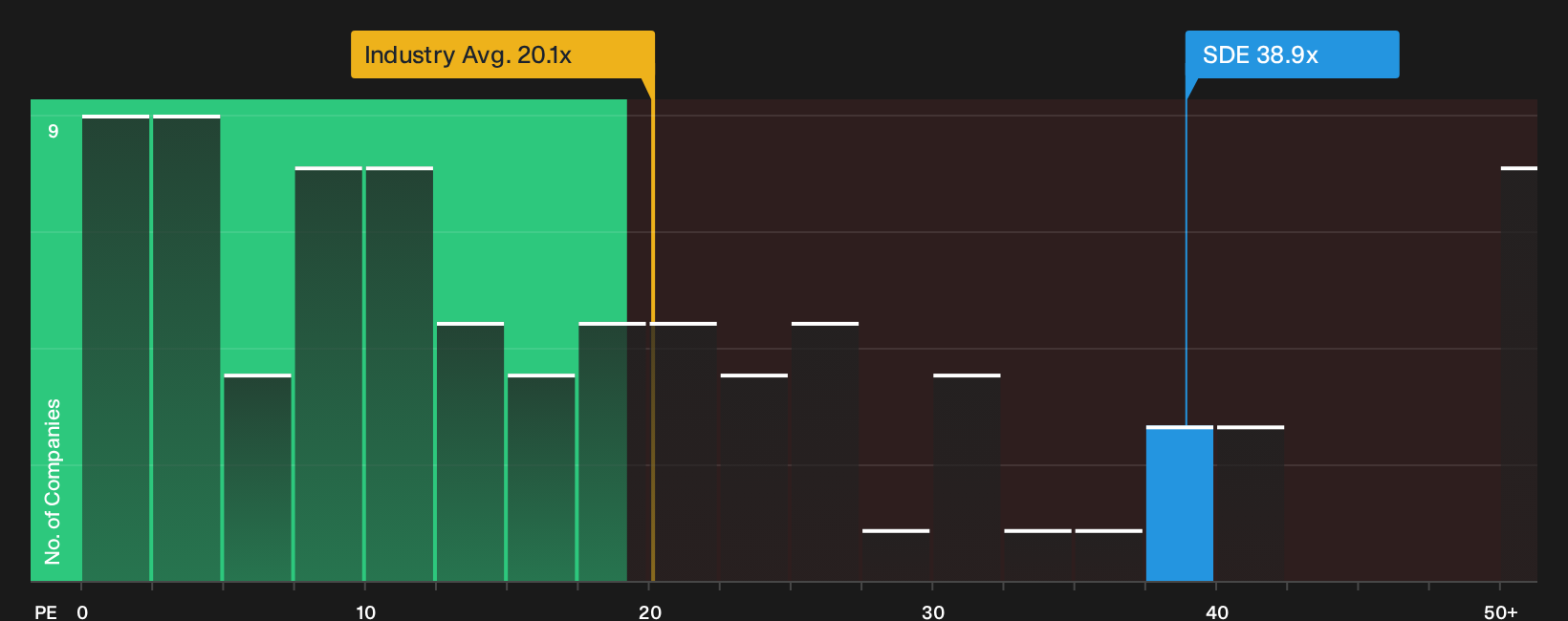
Task: Click the x-axis tick label 50+
Action: point(1501,612)
